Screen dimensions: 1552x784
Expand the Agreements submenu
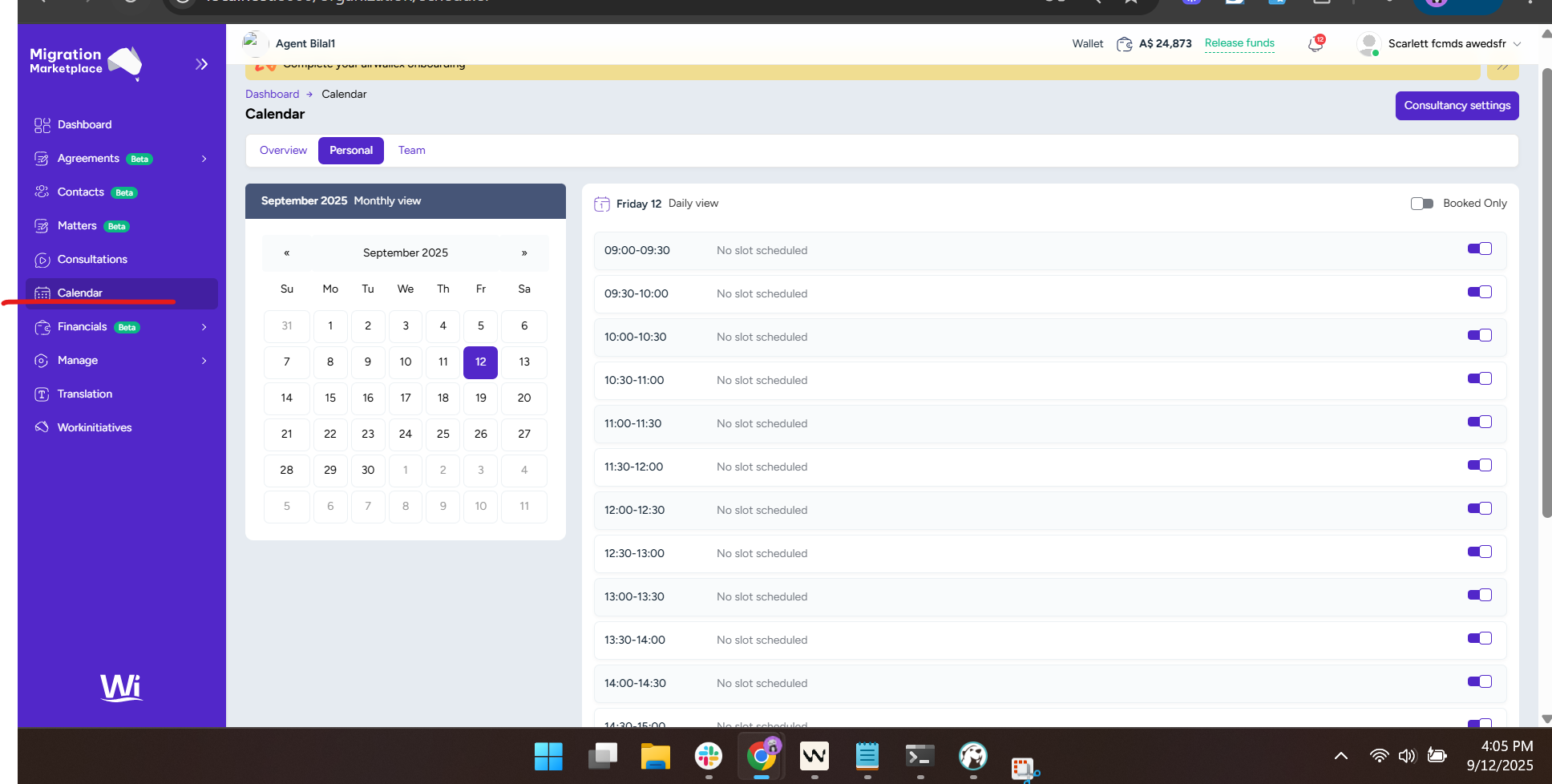[x=204, y=159]
